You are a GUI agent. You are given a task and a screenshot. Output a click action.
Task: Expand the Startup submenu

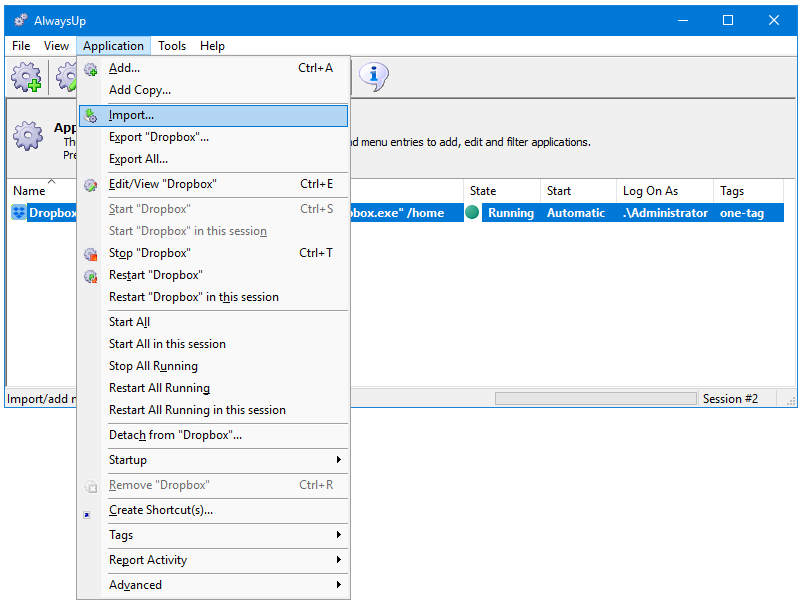pos(213,460)
